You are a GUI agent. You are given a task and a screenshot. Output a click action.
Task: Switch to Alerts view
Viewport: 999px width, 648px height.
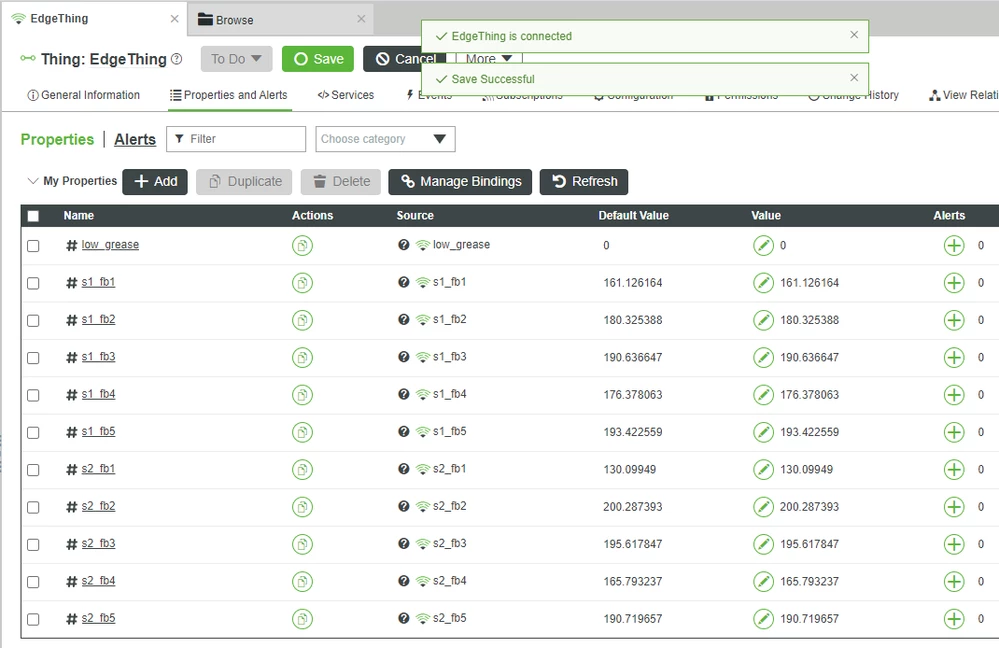[135, 140]
